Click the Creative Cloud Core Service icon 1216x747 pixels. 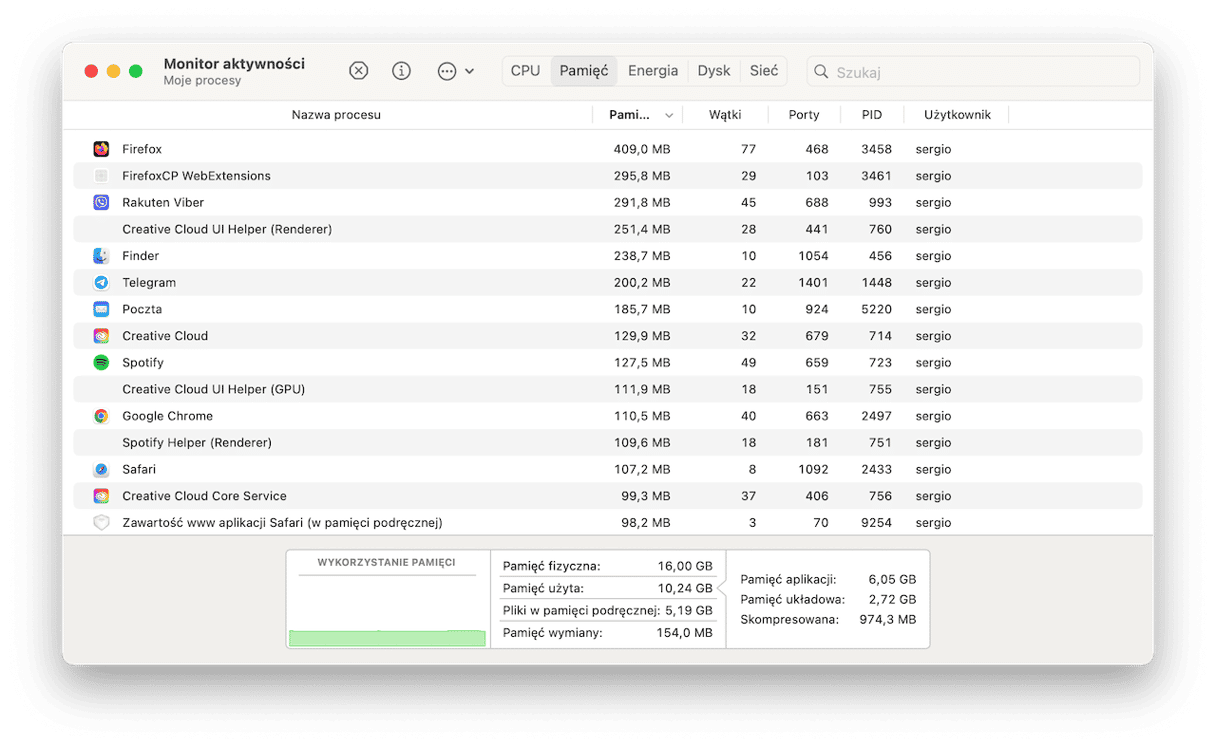(x=101, y=496)
